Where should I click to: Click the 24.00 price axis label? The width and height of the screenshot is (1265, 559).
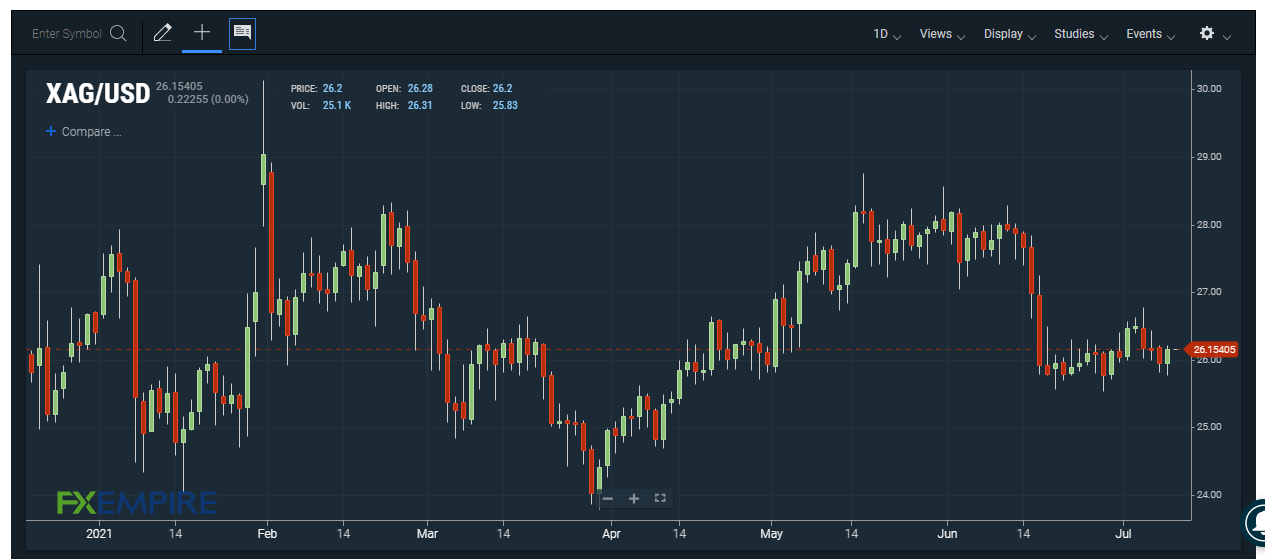1208,494
